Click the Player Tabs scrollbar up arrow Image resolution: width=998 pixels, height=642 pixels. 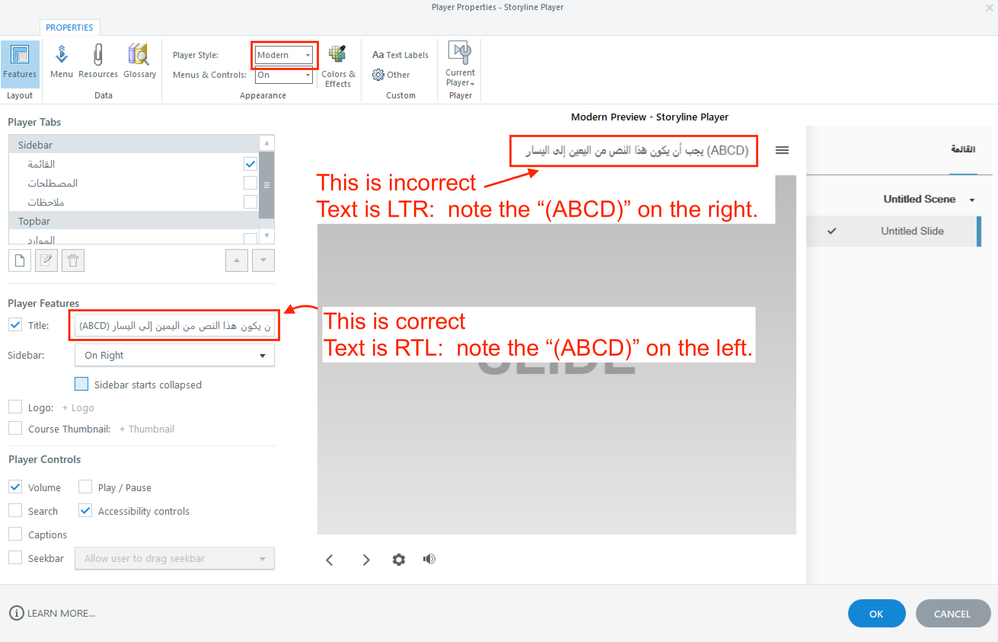pos(267,143)
